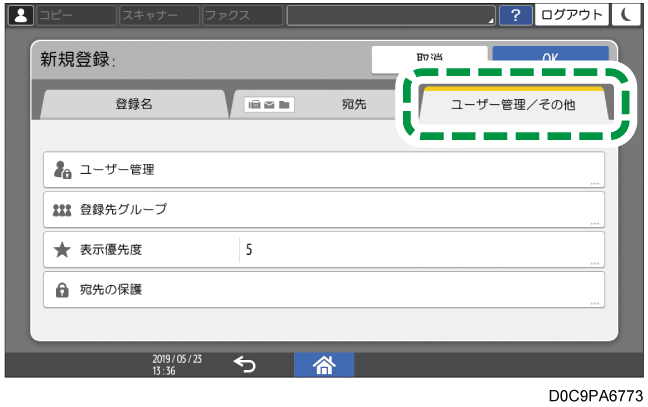The width and height of the screenshot is (648, 407).
Task: Click the group people icon
Action: pos(62,210)
